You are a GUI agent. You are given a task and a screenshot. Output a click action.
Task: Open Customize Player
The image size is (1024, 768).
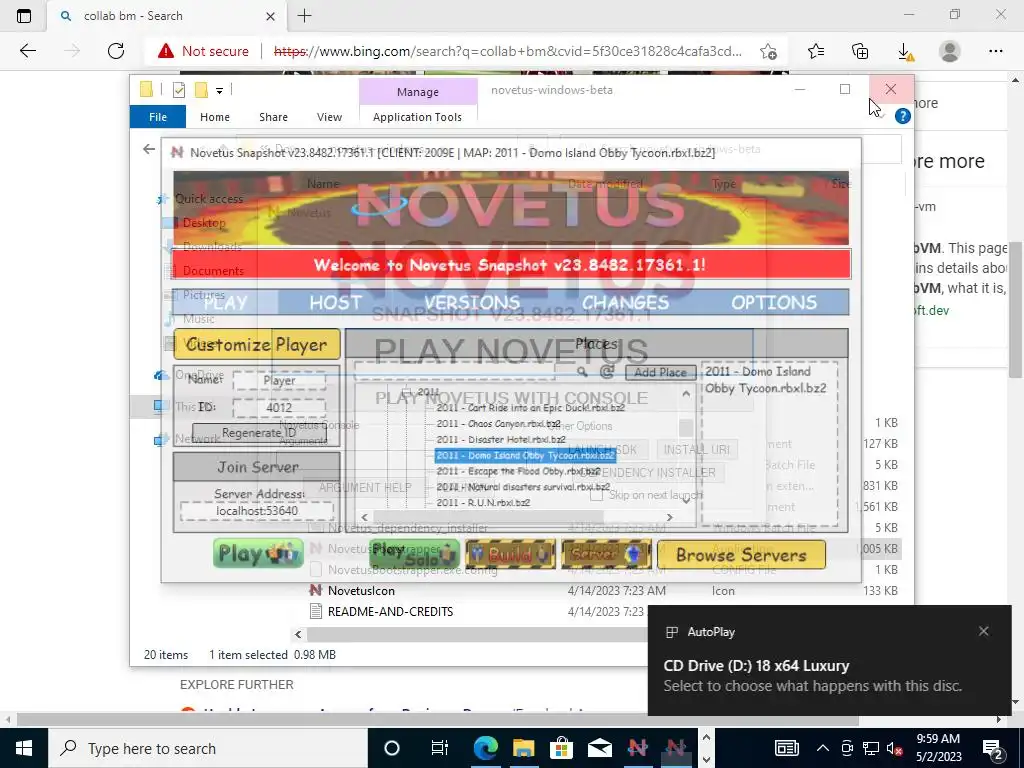257,344
